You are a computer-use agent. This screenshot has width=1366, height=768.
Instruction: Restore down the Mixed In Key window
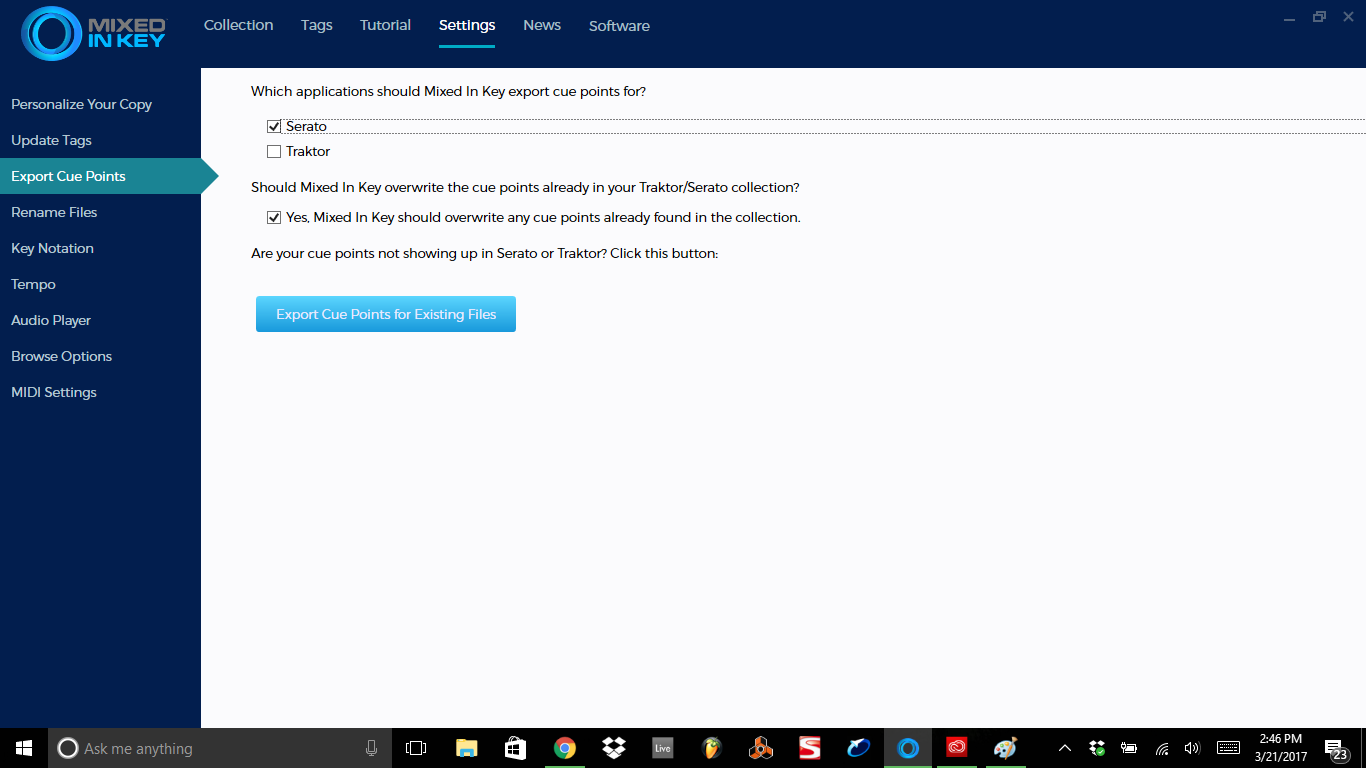pyautogui.click(x=1319, y=16)
